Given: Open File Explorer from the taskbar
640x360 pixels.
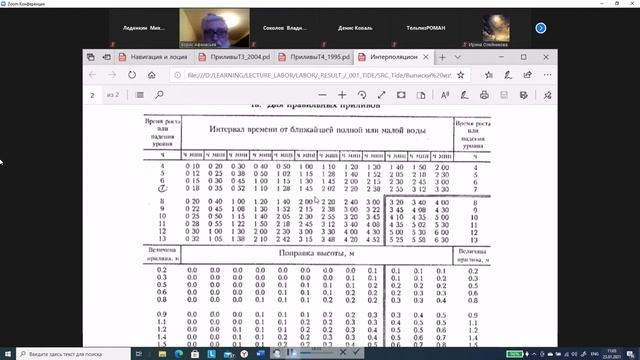Looking at the screenshot, I should [x=162, y=354].
